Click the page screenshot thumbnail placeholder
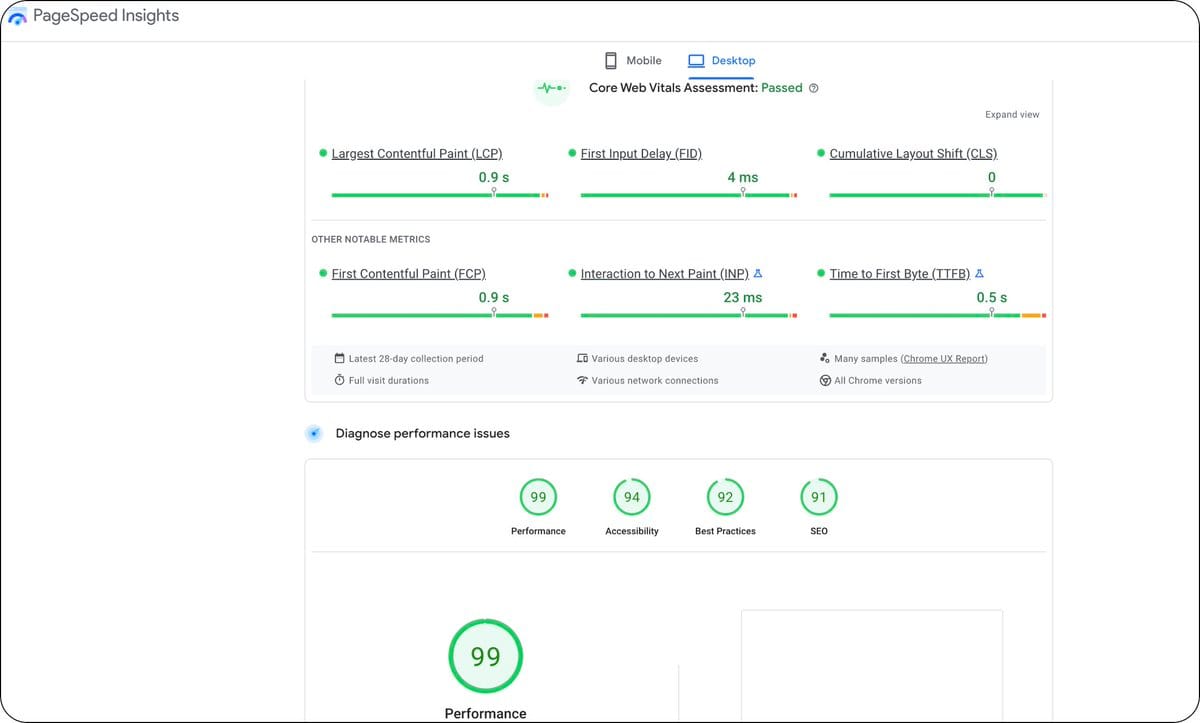This screenshot has height=723, width=1200. click(871, 666)
